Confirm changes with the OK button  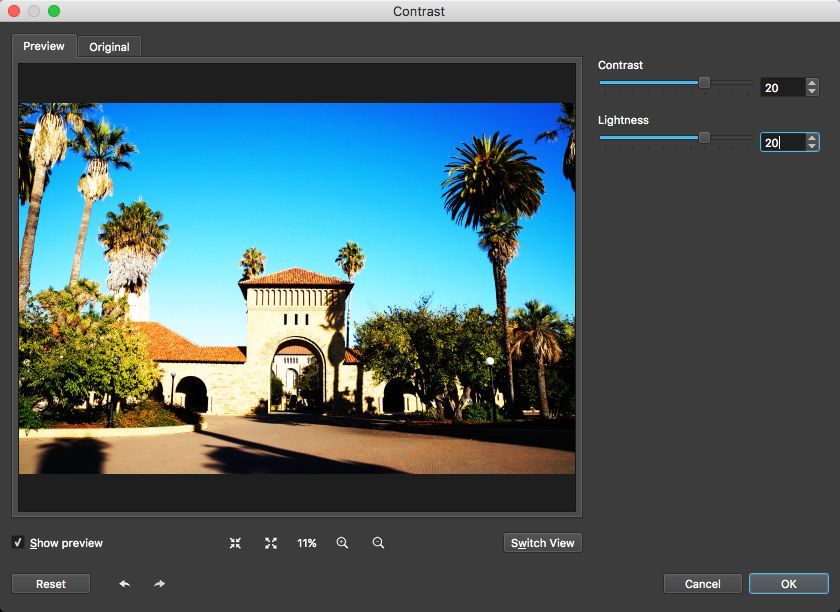pyautogui.click(x=788, y=584)
